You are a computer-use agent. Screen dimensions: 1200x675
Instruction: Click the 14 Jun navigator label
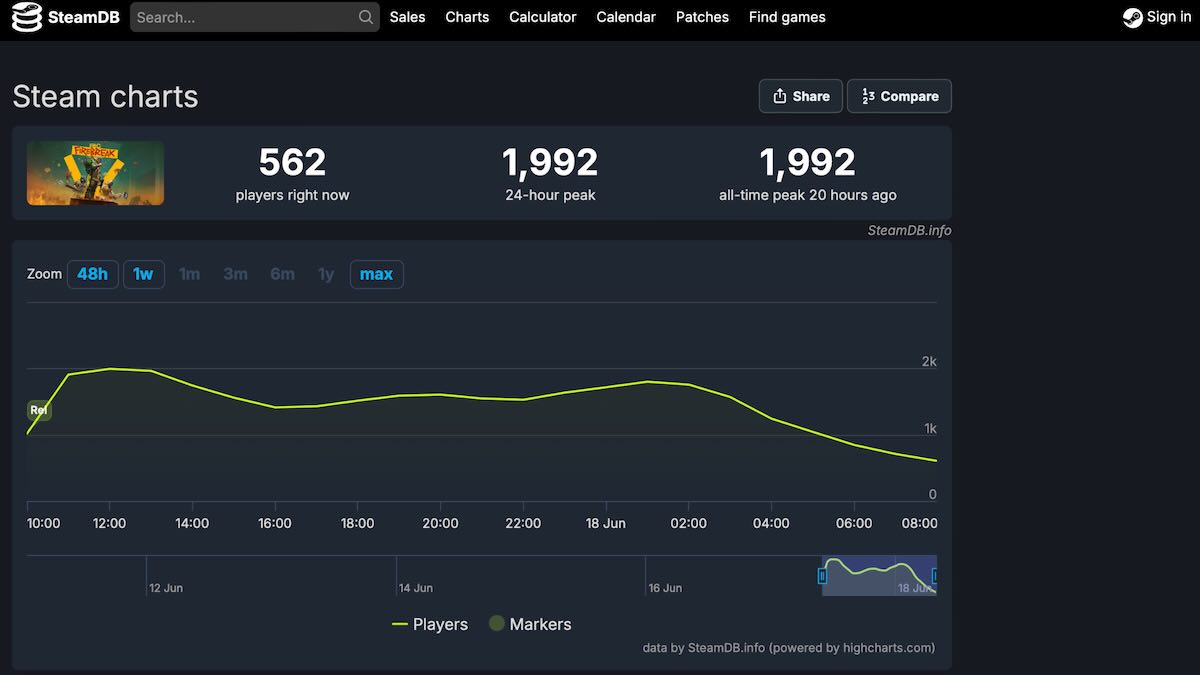click(416, 588)
